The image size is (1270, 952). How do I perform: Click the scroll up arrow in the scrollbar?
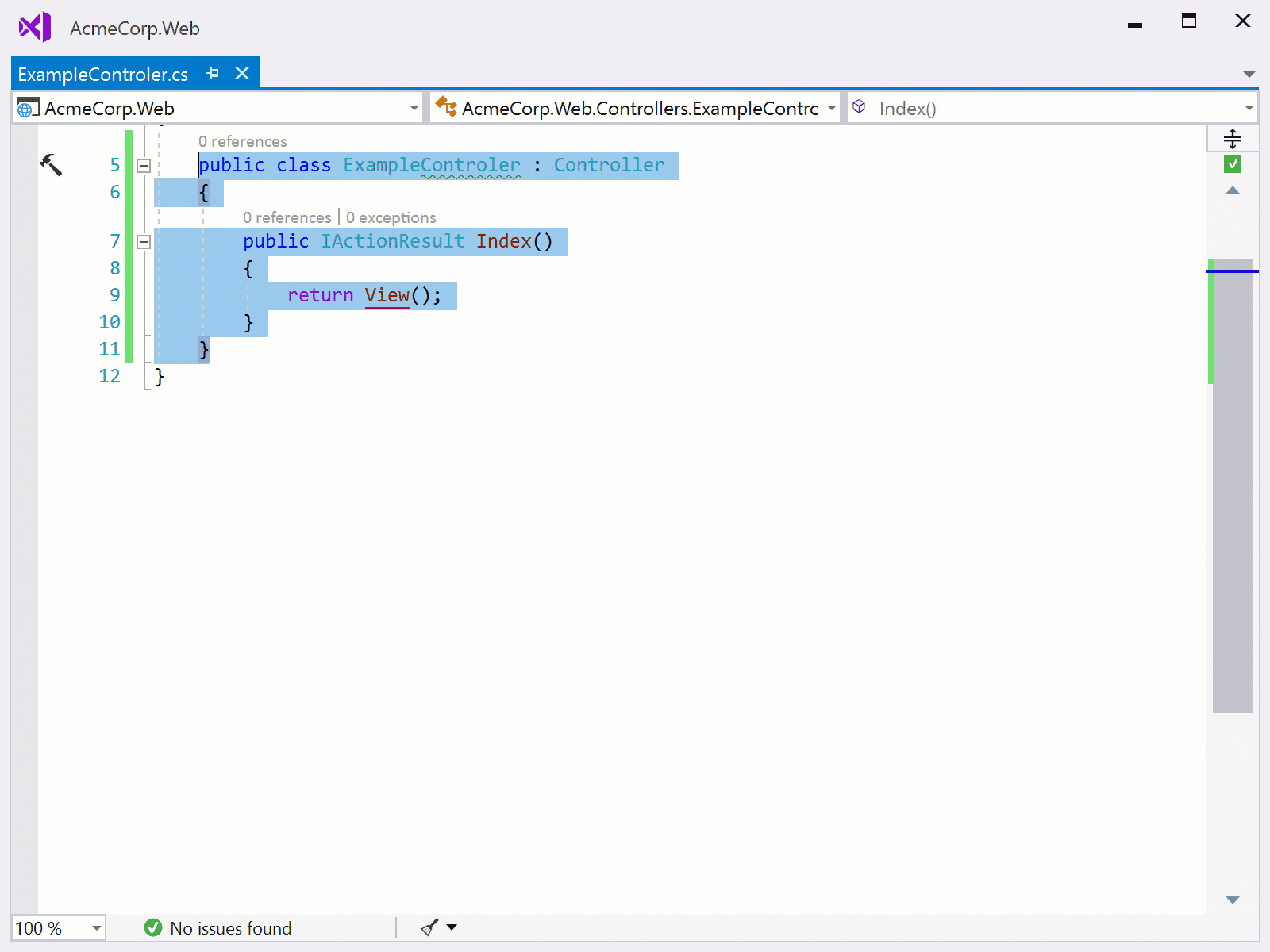click(1232, 190)
